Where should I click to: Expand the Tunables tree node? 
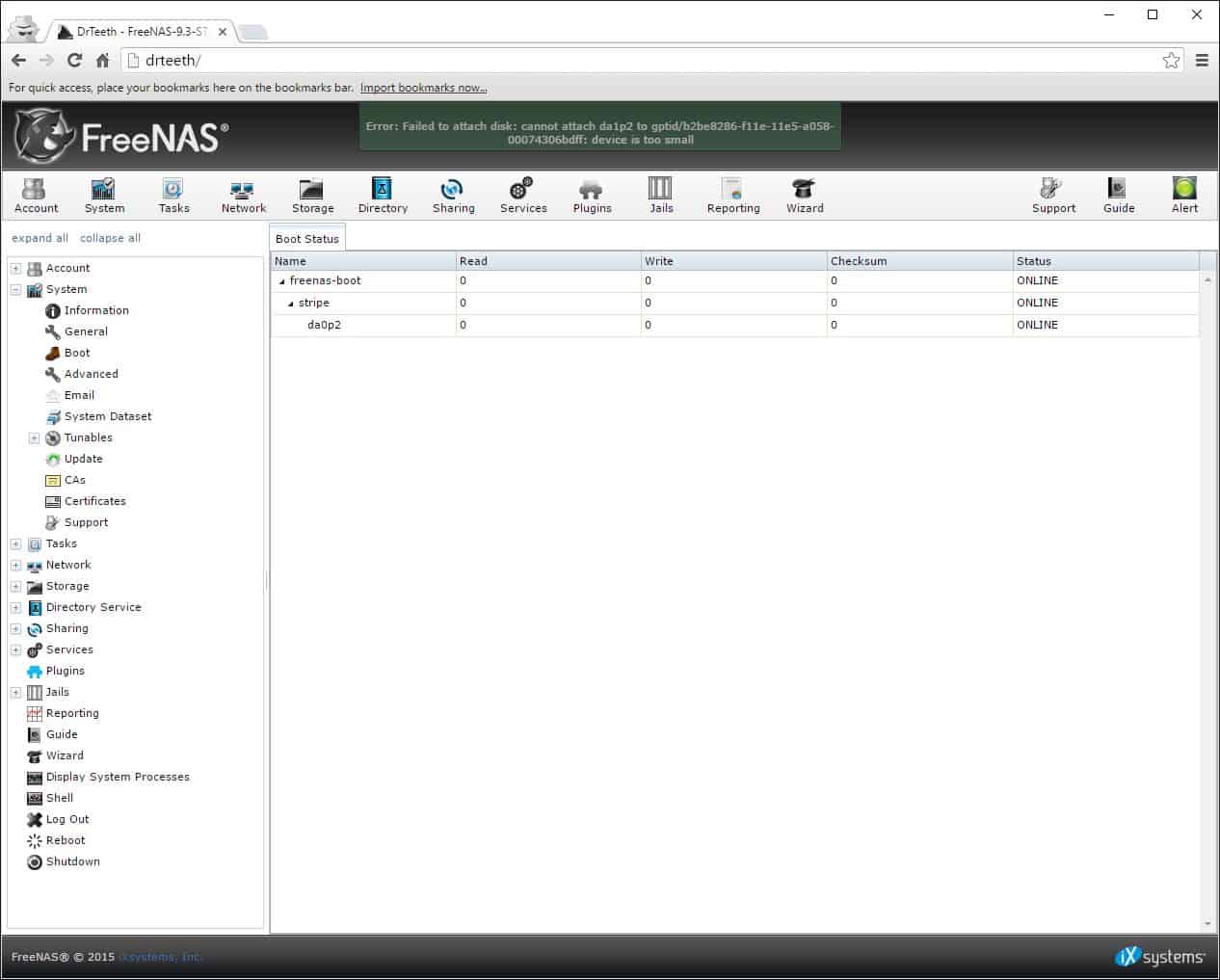tap(34, 437)
